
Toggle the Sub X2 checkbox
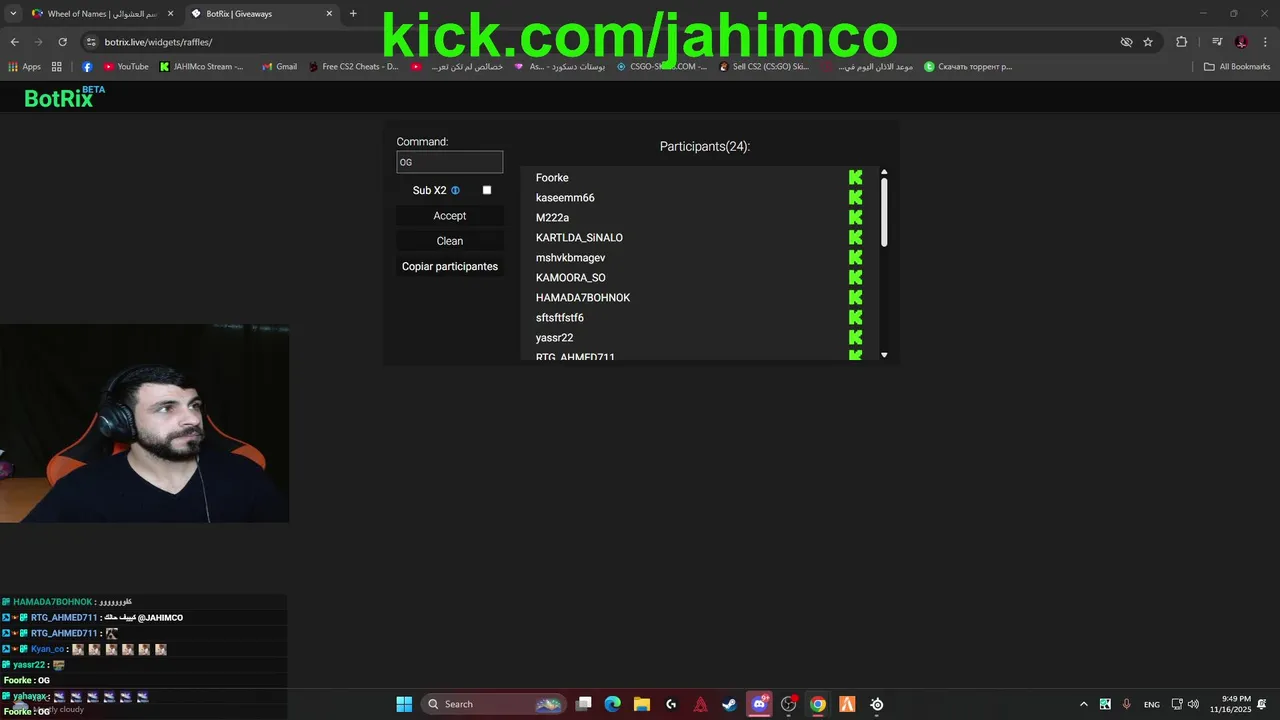click(487, 190)
